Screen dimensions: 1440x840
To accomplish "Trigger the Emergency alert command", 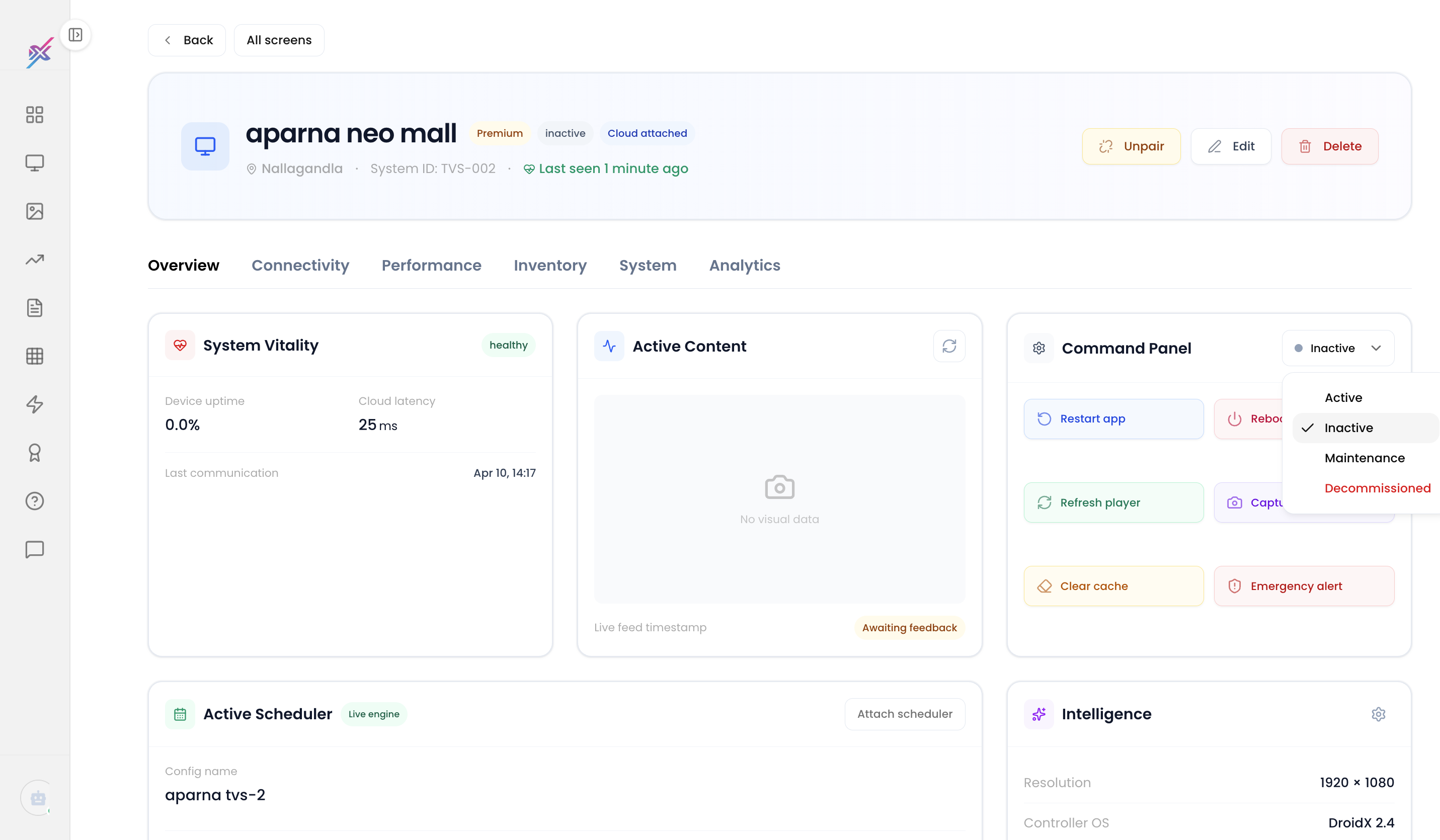I will (x=1304, y=586).
